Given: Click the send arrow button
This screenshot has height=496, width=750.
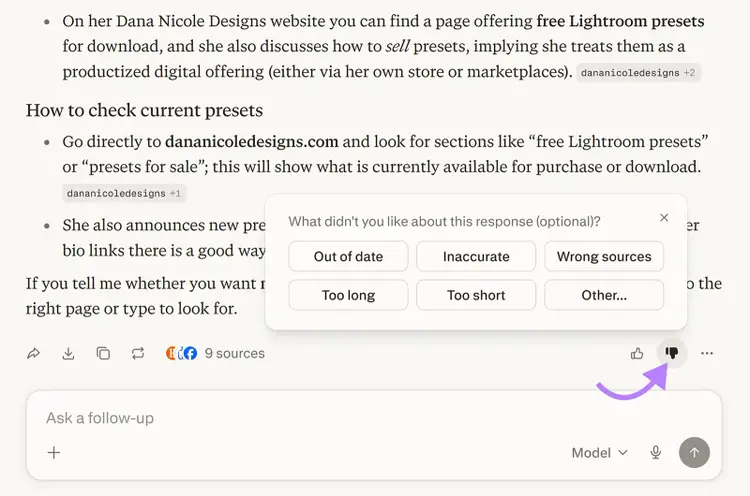Looking at the screenshot, I should (x=694, y=452).
